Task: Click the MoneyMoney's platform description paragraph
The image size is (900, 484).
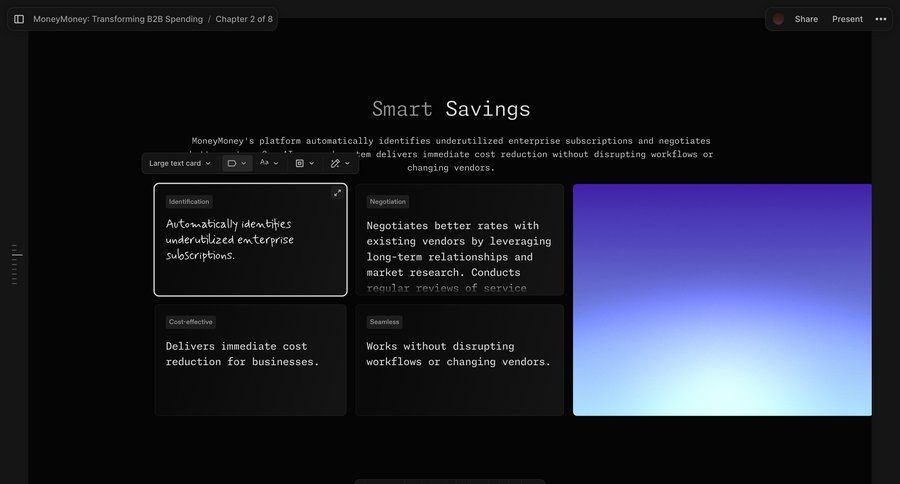Action: pyautogui.click(x=451, y=154)
